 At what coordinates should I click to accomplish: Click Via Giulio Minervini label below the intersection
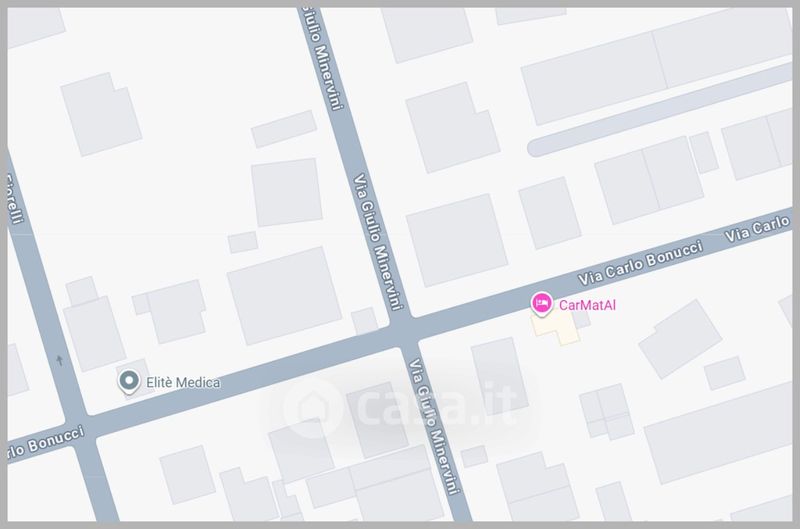pyautogui.click(x=435, y=426)
